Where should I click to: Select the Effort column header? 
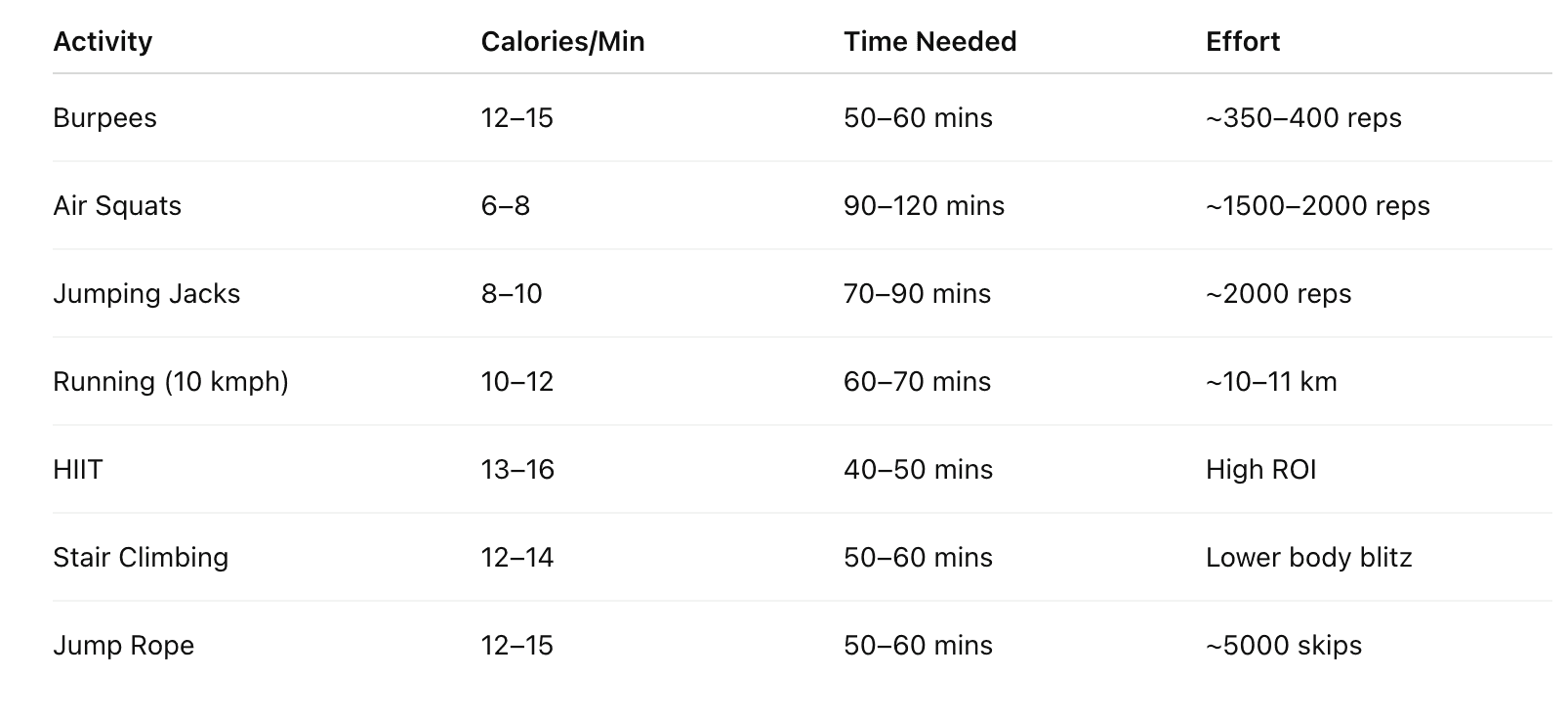coord(1243,42)
